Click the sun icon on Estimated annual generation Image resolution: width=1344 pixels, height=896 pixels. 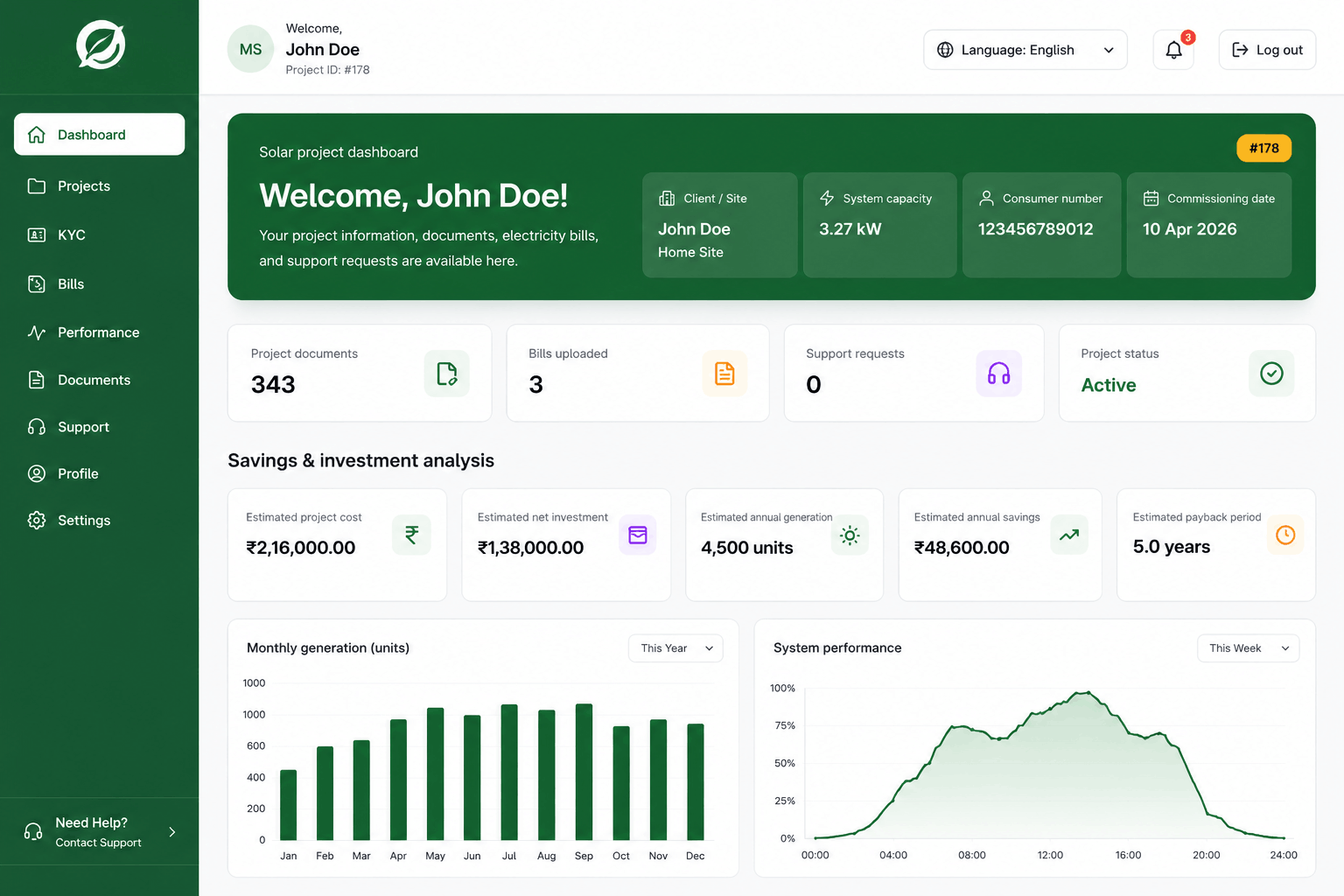pos(850,535)
